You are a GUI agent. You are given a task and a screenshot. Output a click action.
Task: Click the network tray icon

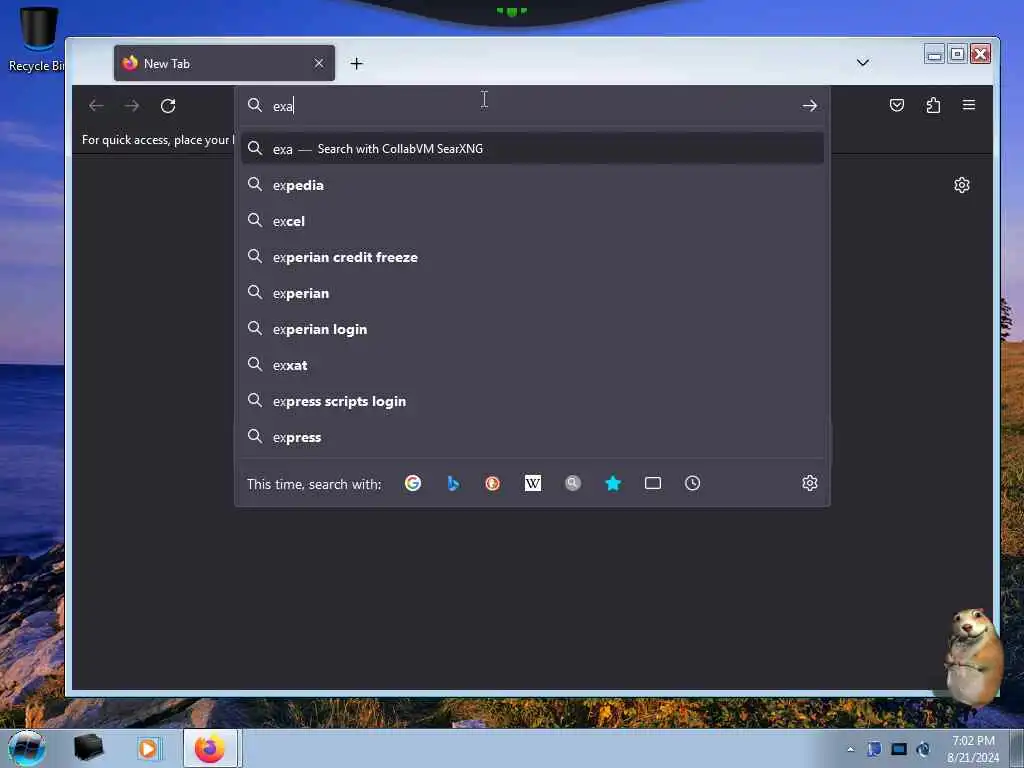pos(899,749)
